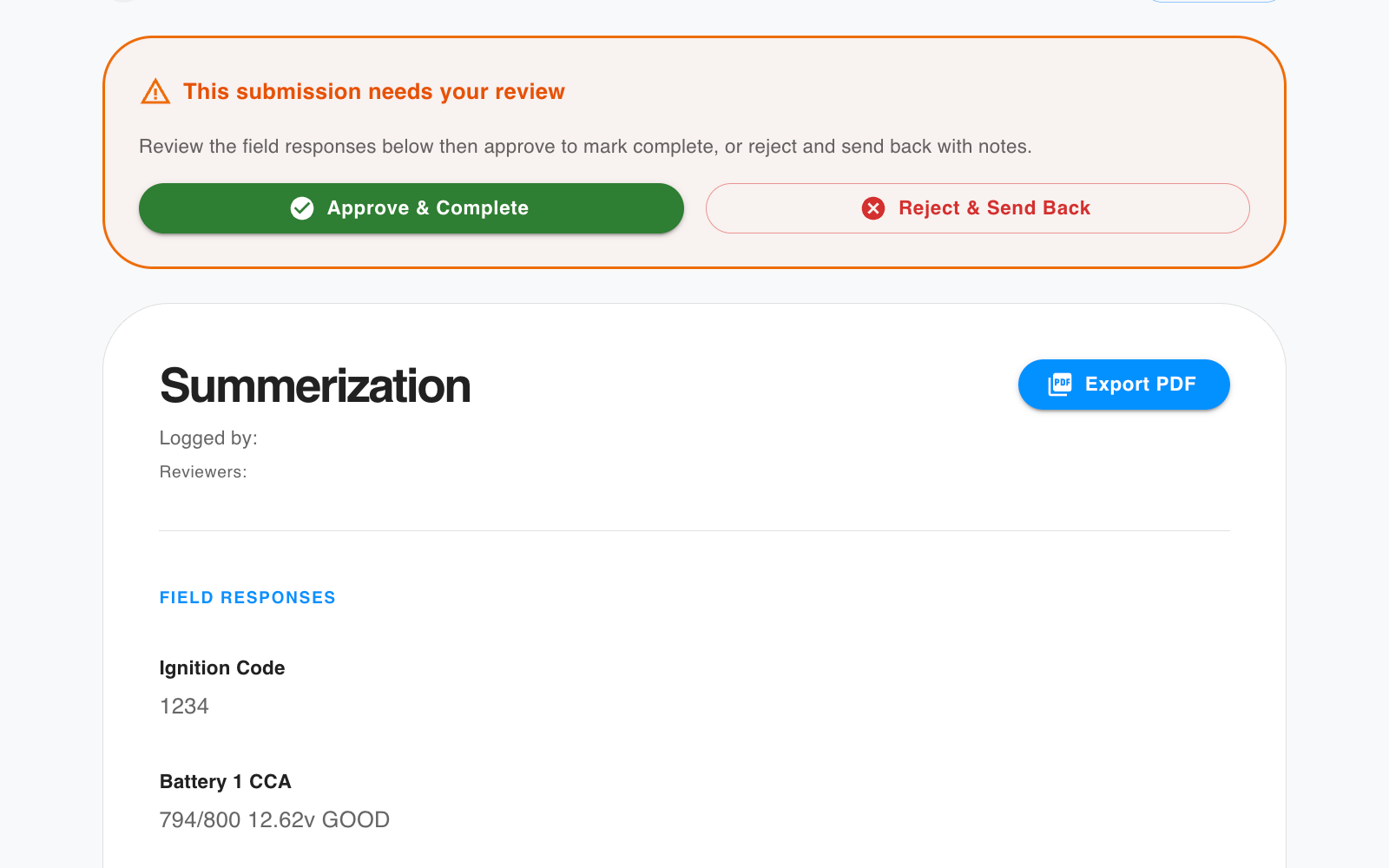Click the PDF document icon on Export button

(x=1061, y=384)
